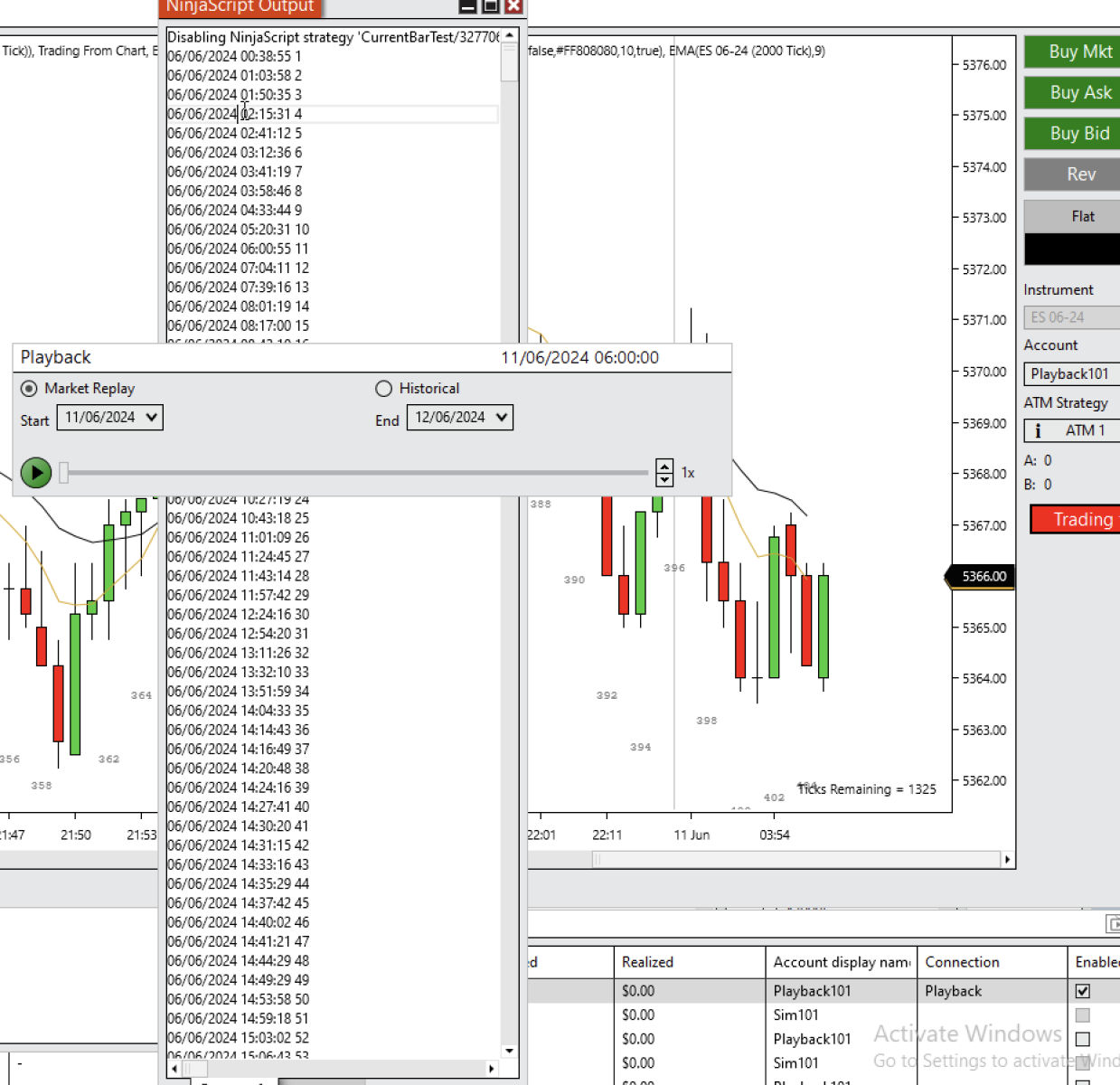The height and width of the screenshot is (1085, 1120).
Task: Close the NinjaScript Output window
Action: tap(513, 5)
